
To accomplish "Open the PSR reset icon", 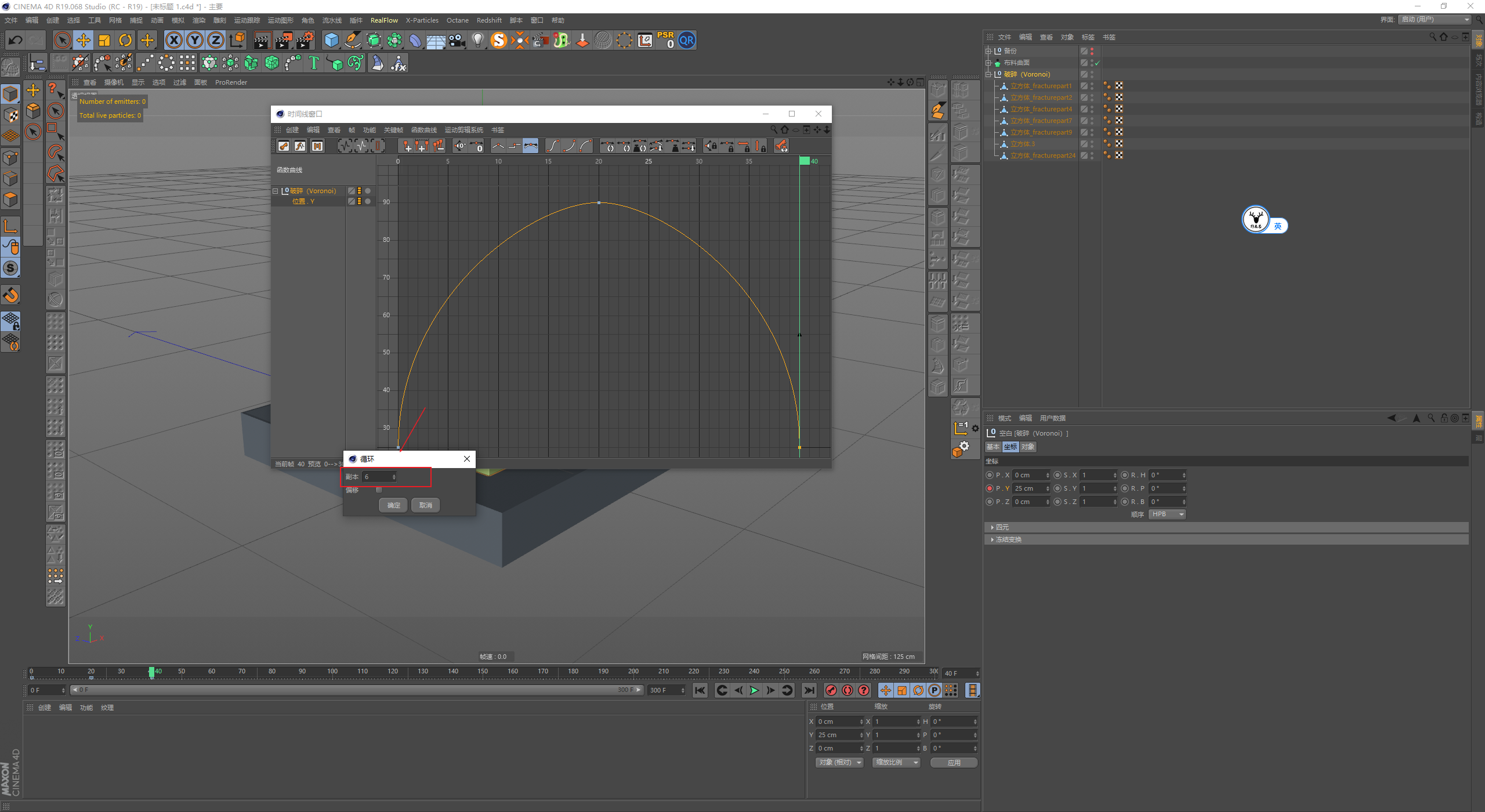I will click(x=665, y=40).
